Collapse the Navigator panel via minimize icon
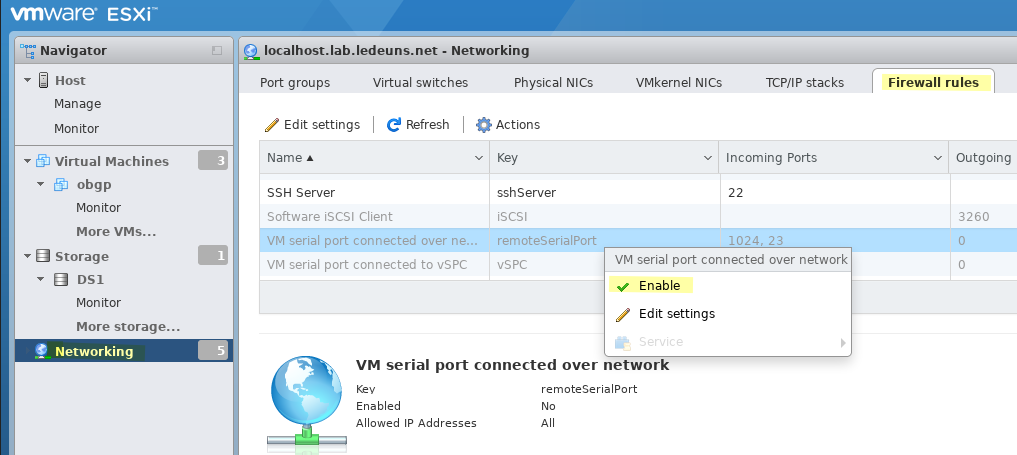 pos(217,51)
